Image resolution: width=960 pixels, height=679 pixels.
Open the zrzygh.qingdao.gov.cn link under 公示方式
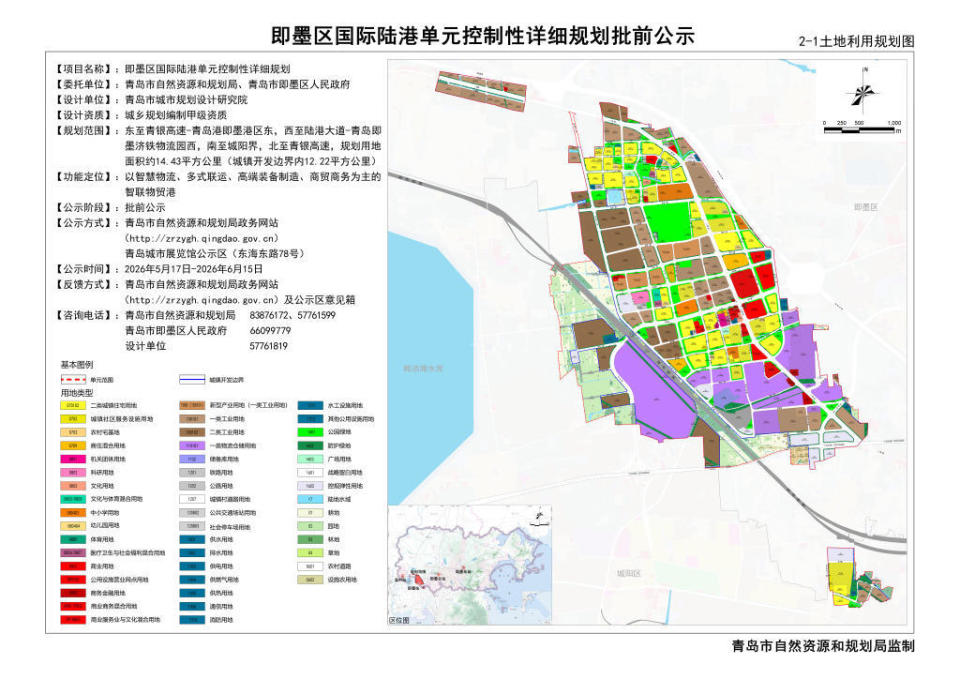pyautogui.click(x=201, y=238)
